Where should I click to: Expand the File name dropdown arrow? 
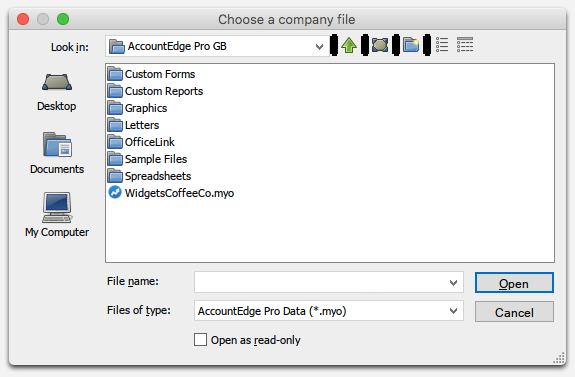click(x=453, y=283)
